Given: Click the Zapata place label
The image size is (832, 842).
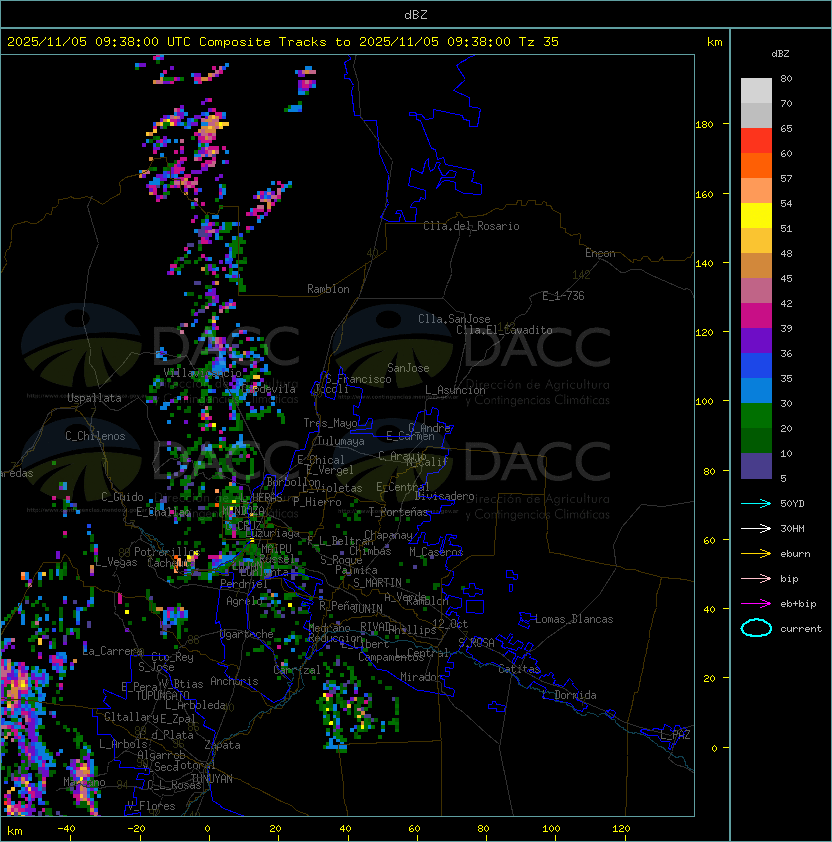Looking at the screenshot, I should [x=222, y=745].
